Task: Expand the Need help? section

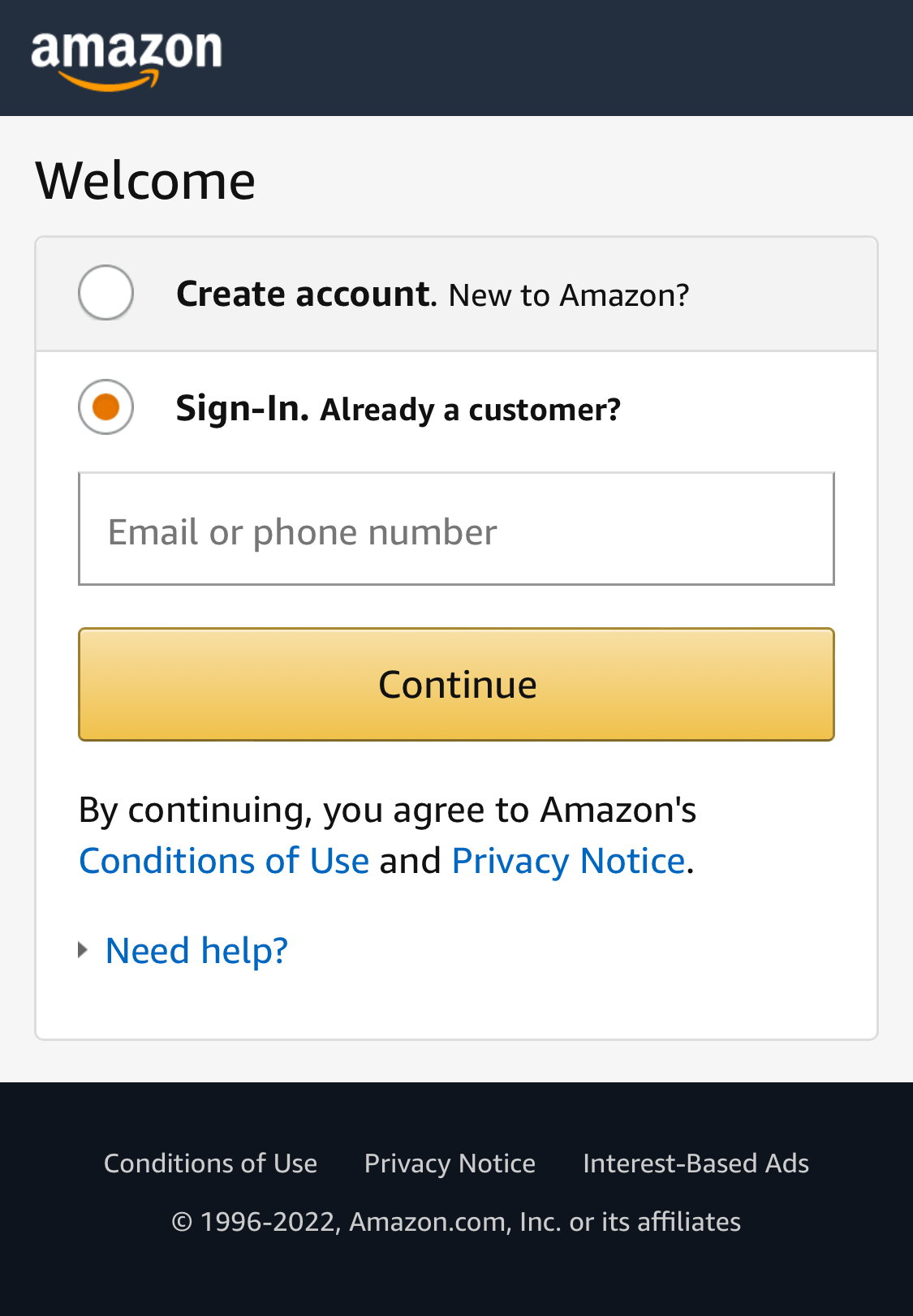Action: (196, 949)
